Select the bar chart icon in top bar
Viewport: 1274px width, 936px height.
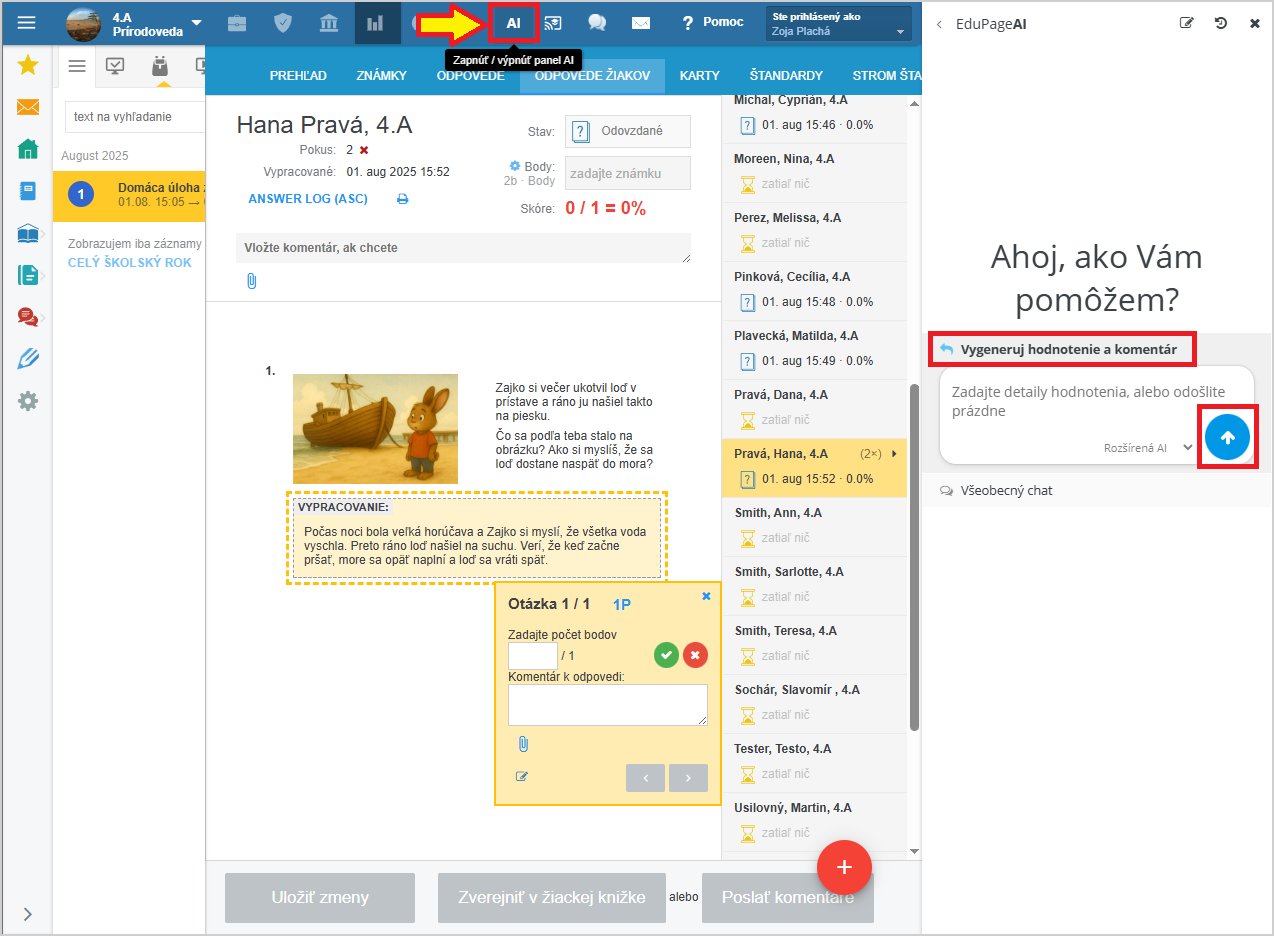point(377,23)
